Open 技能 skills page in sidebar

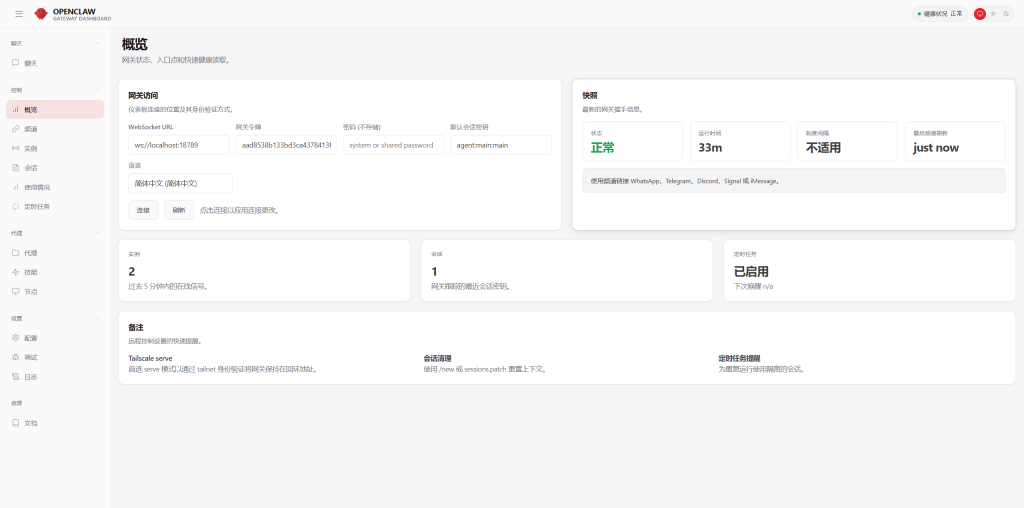point(30,272)
